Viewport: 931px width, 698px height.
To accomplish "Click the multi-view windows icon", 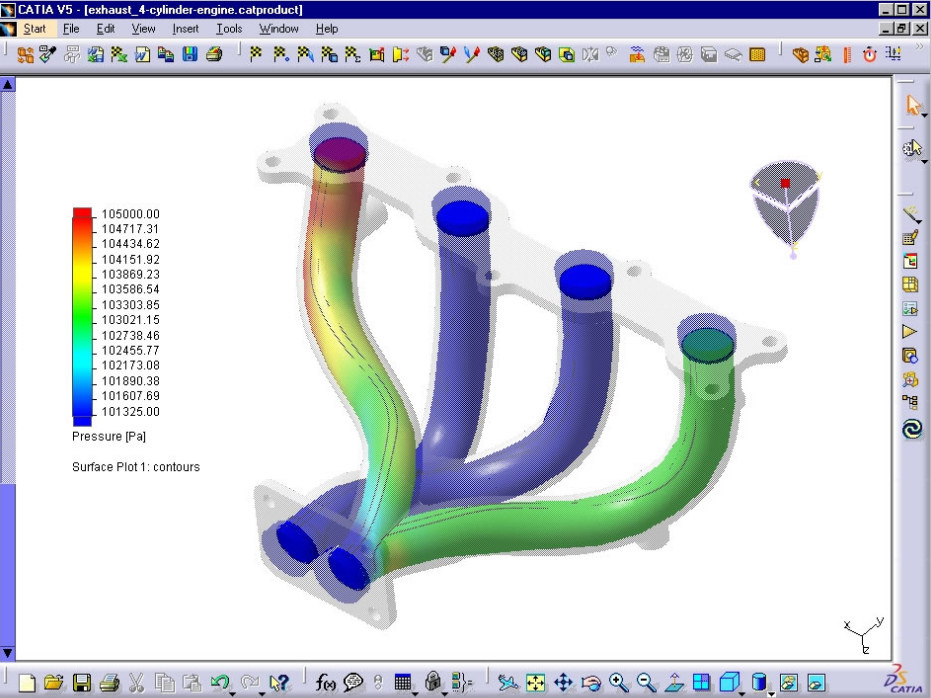I will (x=701, y=683).
